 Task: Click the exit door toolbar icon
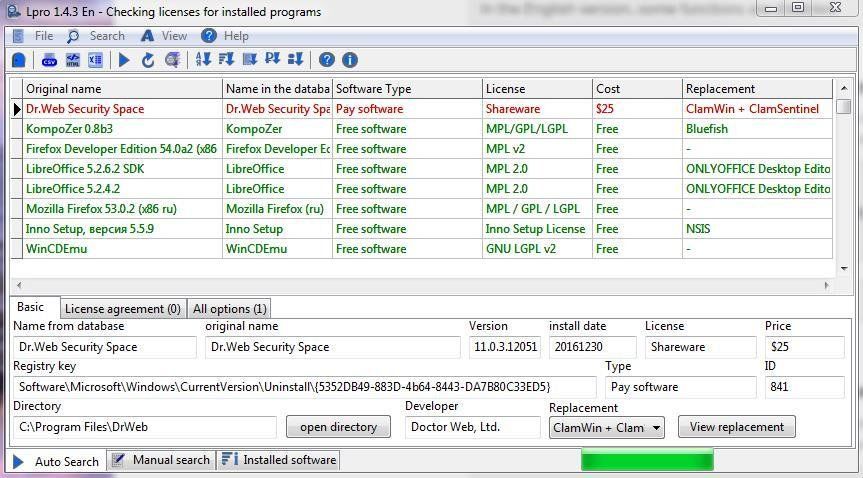tap(19, 59)
